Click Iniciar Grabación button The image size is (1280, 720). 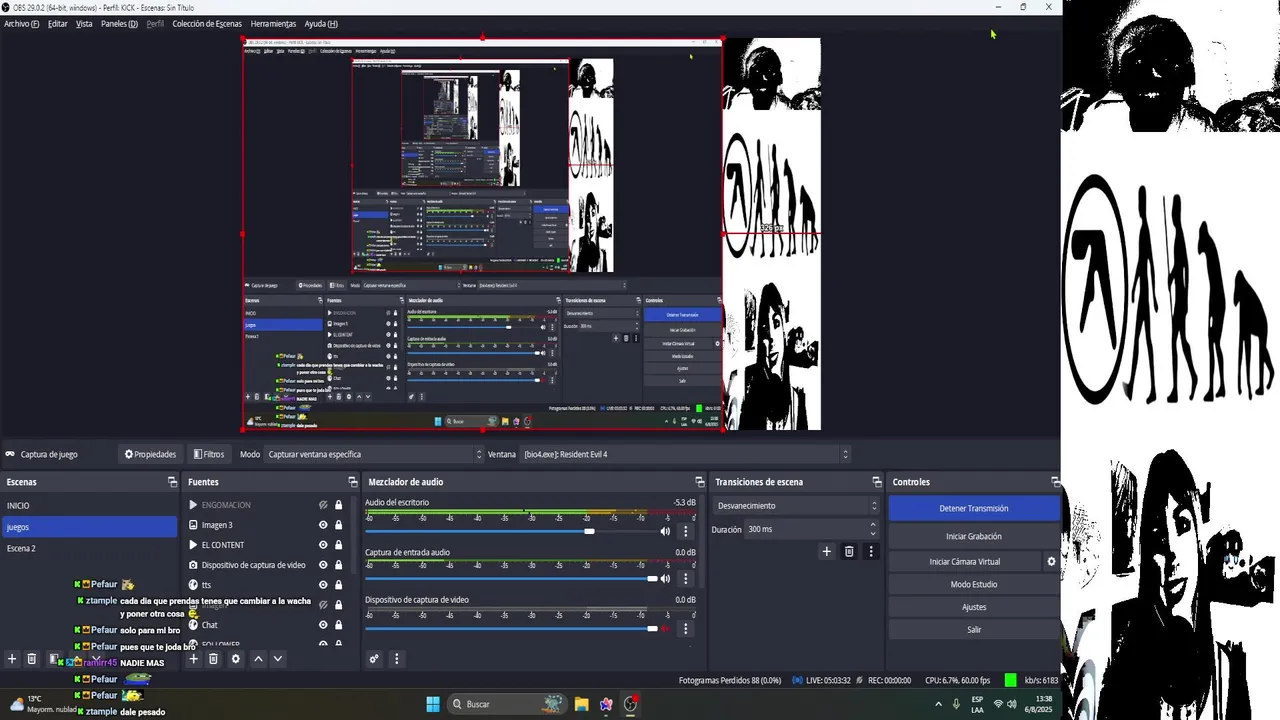pyautogui.click(x=973, y=536)
